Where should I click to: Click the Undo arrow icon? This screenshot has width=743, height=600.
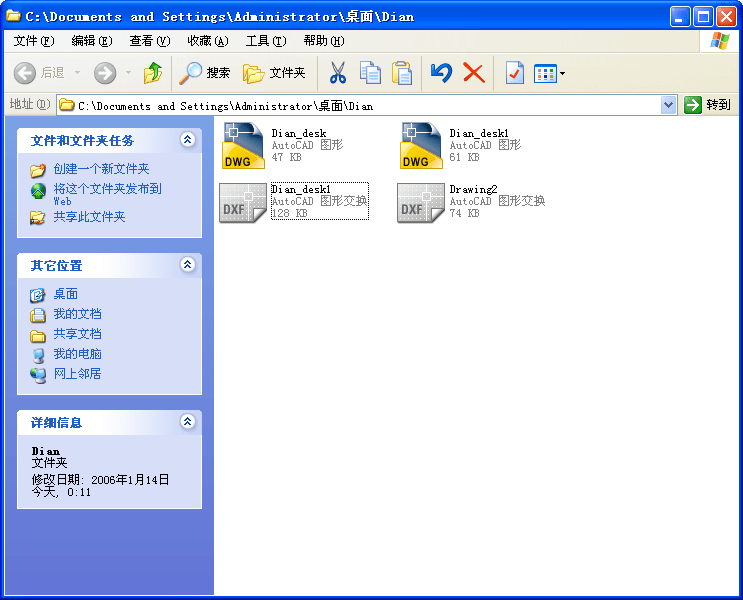point(441,73)
